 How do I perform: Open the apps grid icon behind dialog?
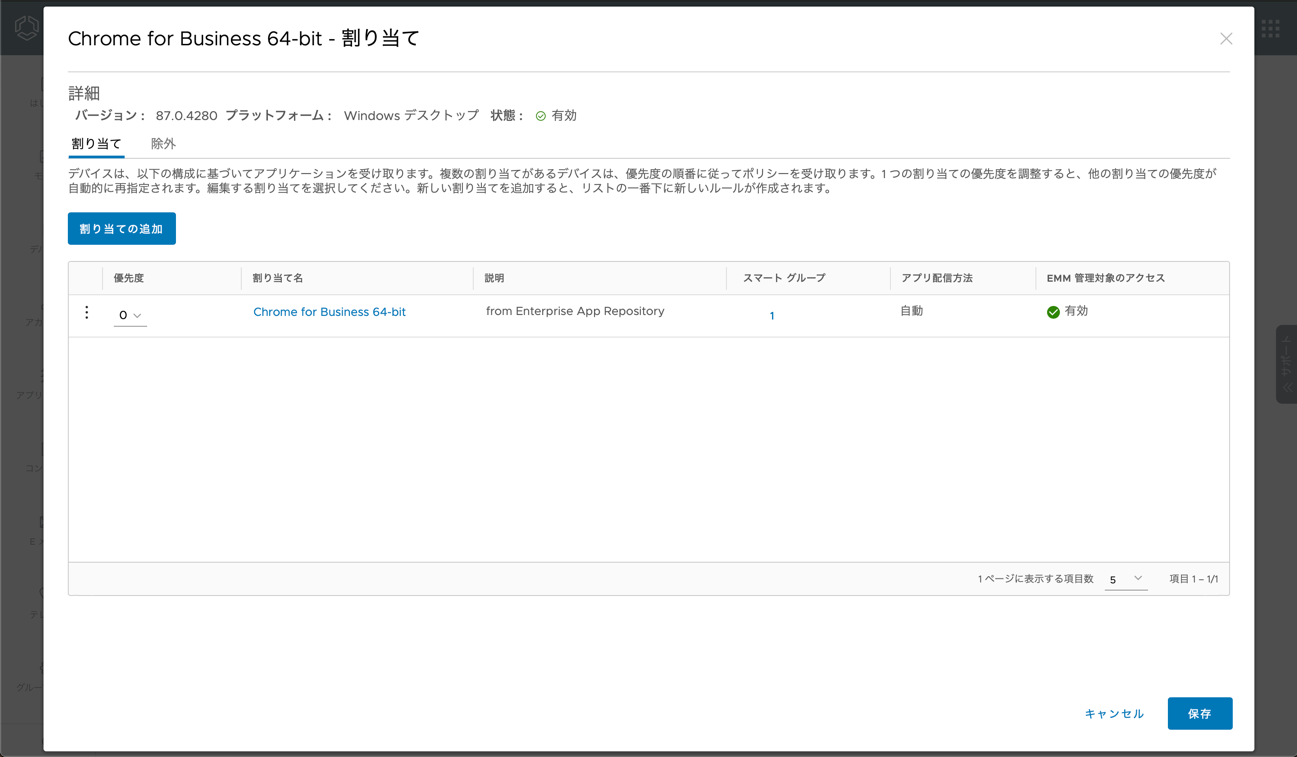click(x=1271, y=28)
